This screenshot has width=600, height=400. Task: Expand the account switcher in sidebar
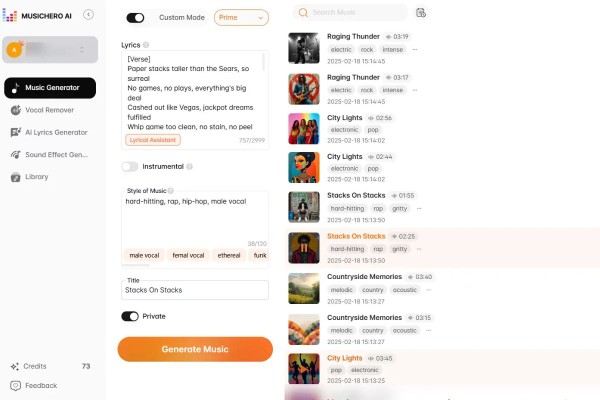(x=50, y=50)
